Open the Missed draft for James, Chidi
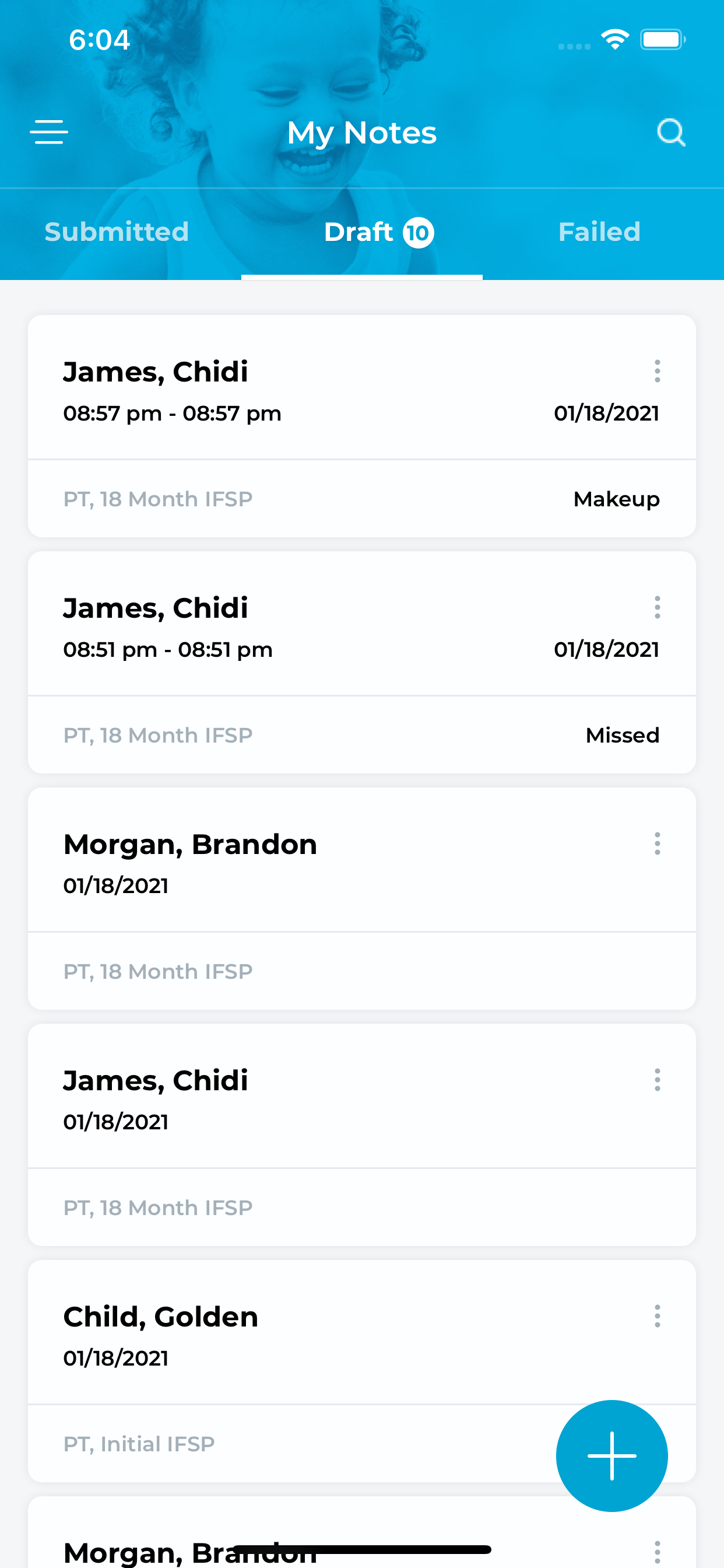The image size is (724, 1568). (362, 662)
